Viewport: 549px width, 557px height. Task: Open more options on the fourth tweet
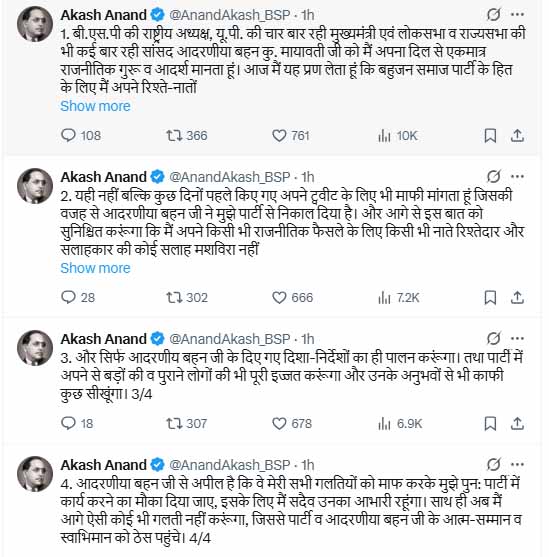coord(517,465)
